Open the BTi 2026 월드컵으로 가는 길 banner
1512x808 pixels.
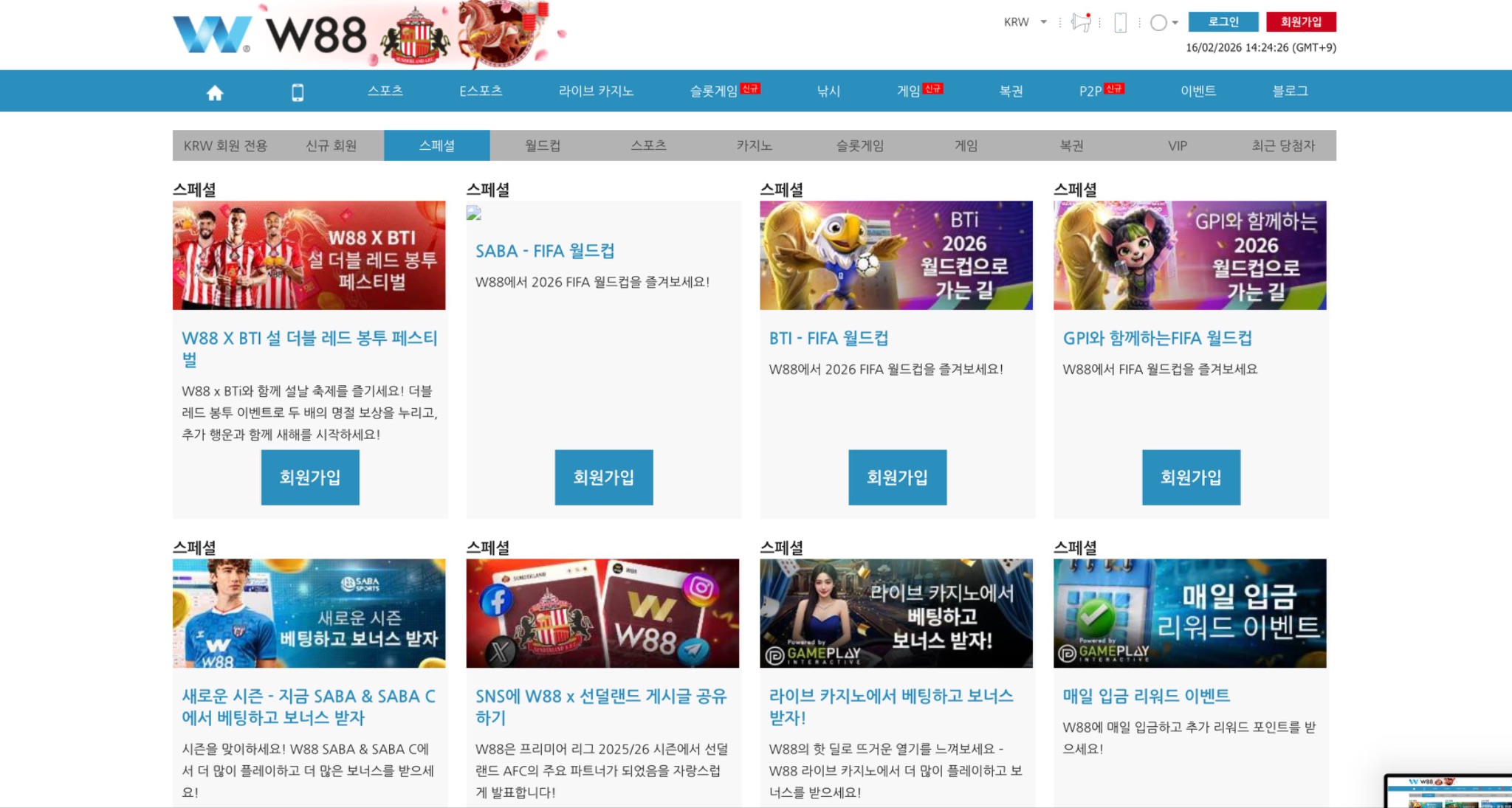tap(896, 255)
